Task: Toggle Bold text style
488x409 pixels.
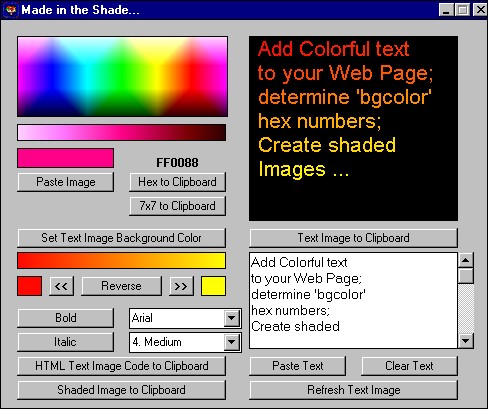Action: 65,318
